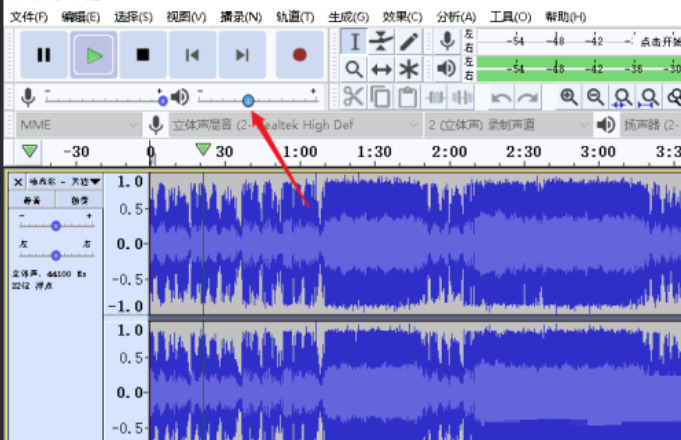Paste audio with the clipboard icon

[407, 97]
